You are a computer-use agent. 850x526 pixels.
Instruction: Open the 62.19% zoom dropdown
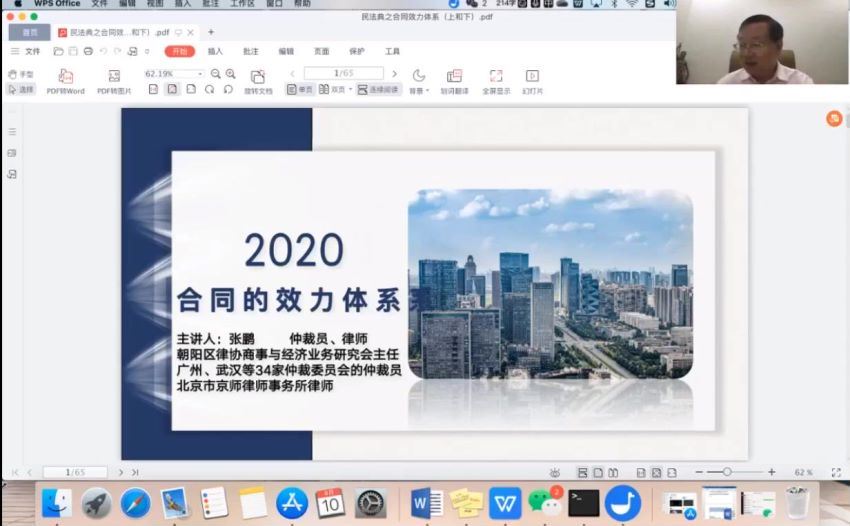coord(199,74)
